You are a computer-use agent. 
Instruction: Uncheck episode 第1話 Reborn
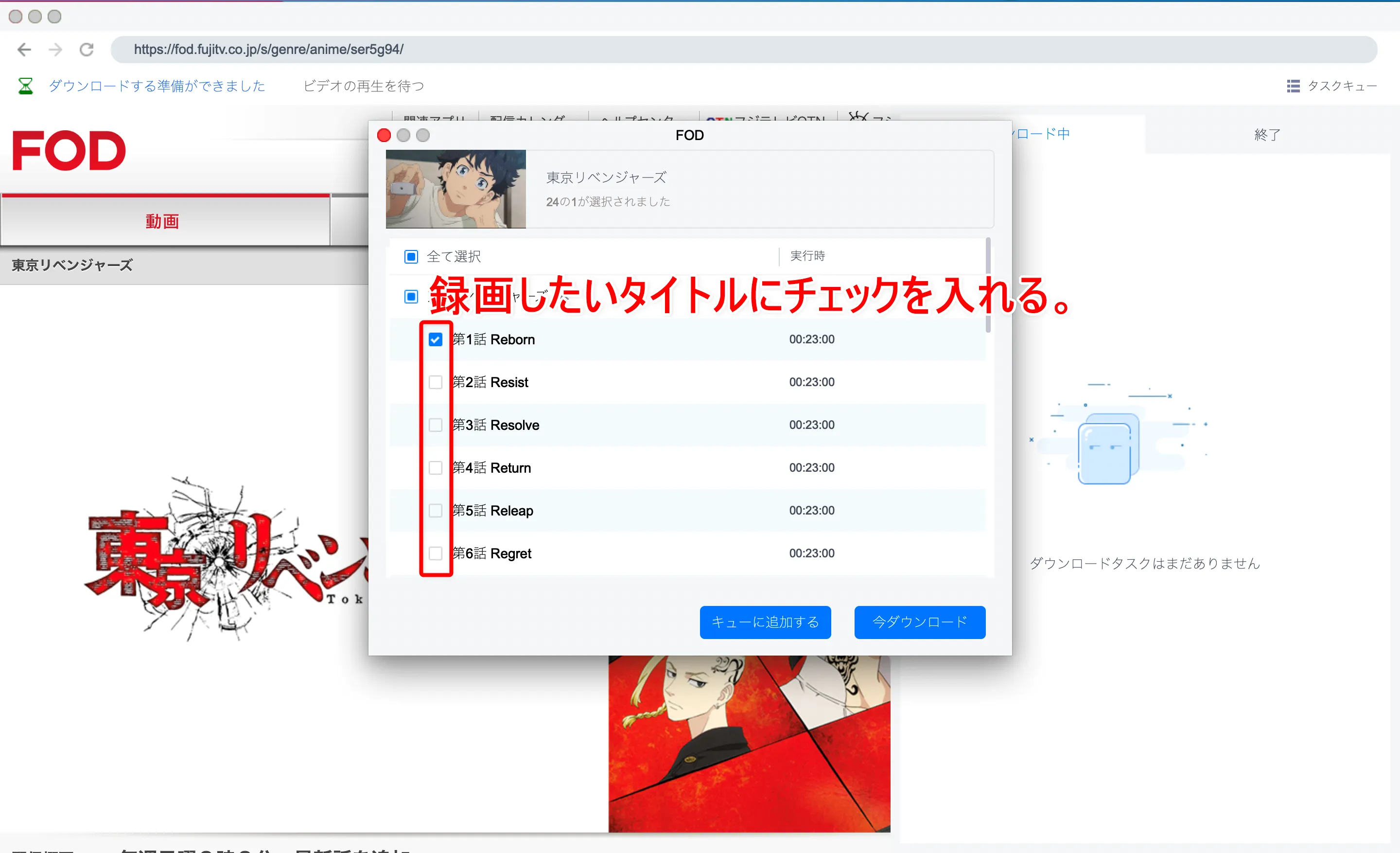[x=435, y=339]
